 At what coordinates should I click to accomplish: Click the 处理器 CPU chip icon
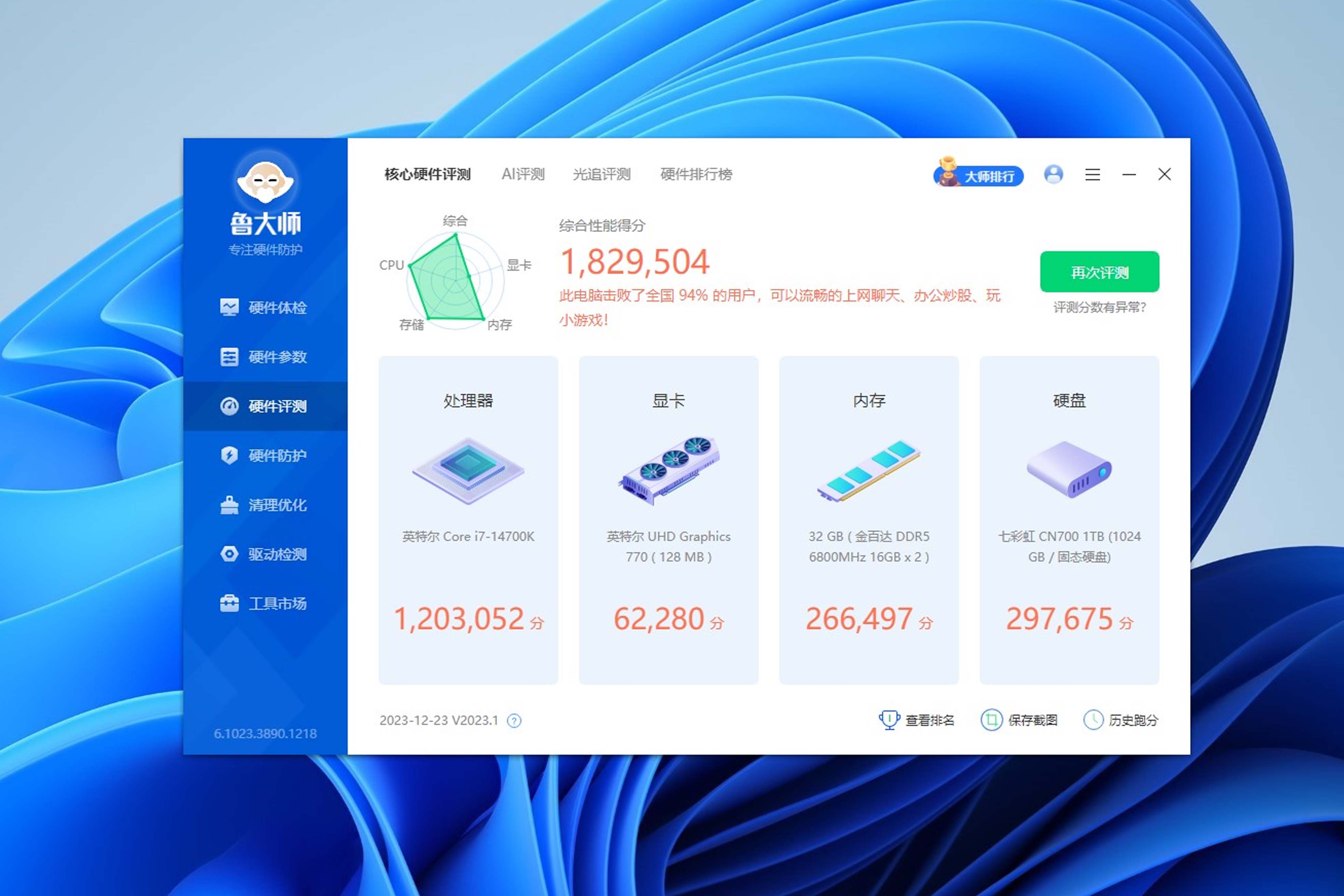coord(468,471)
